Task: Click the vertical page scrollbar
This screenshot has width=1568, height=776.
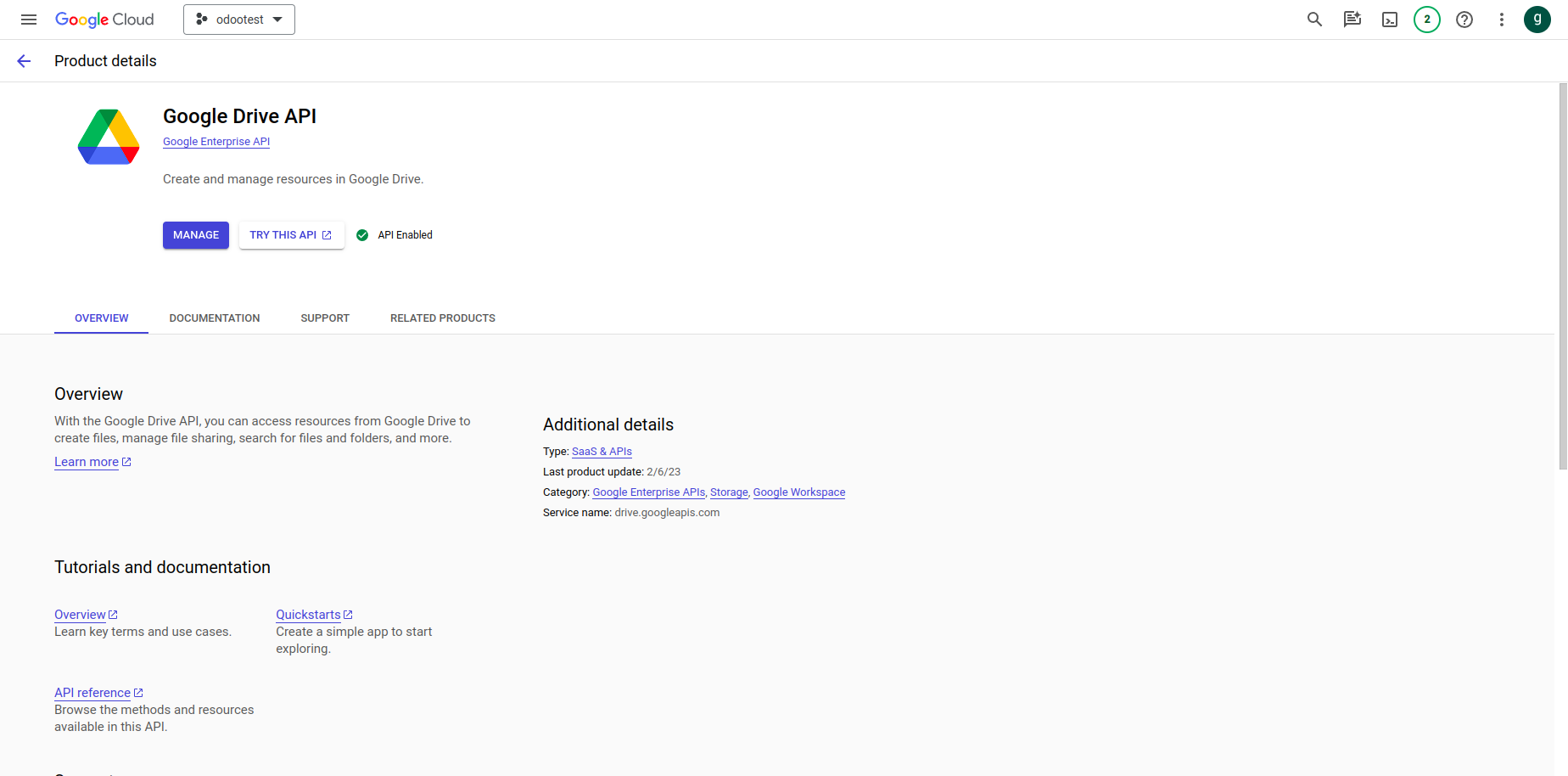Action: [1563, 276]
